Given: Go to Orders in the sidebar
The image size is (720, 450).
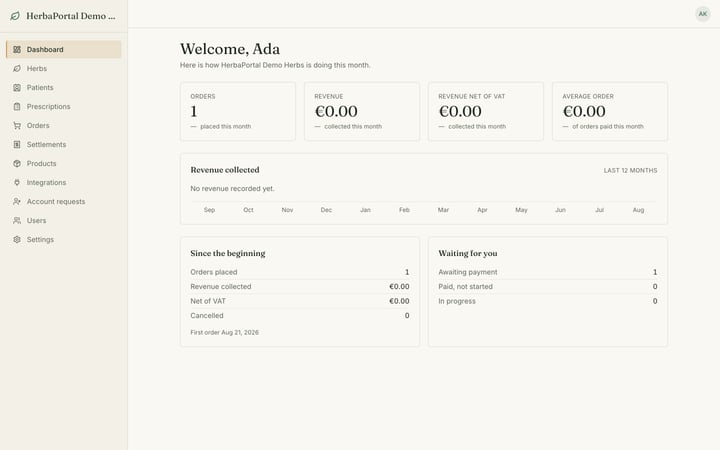Looking at the screenshot, I should coord(63,125).
